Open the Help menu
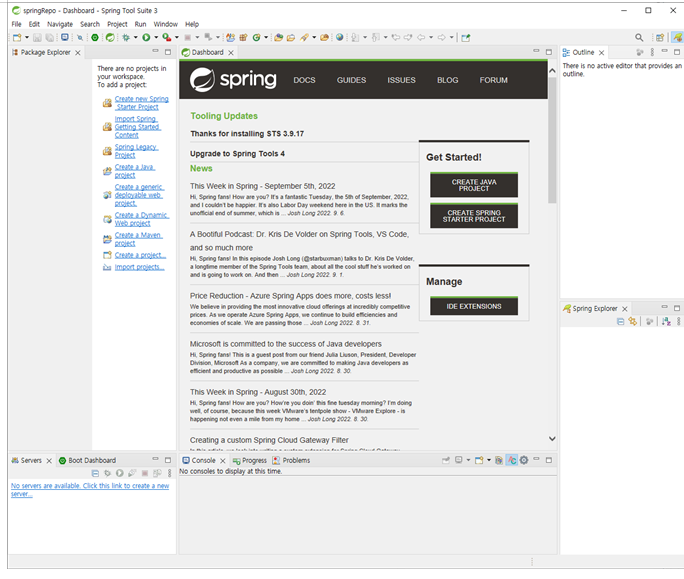Screen dimensions: 684x579 point(192,24)
